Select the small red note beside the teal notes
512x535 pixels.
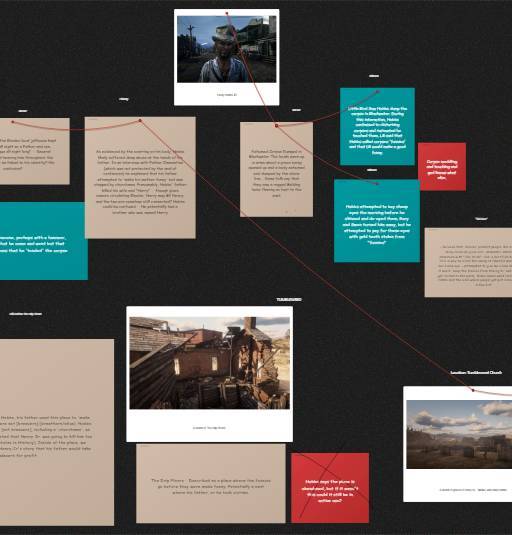[442, 167]
